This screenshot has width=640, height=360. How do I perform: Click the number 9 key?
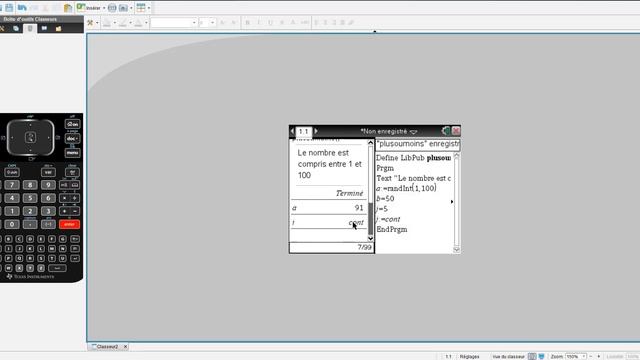click(x=48, y=185)
